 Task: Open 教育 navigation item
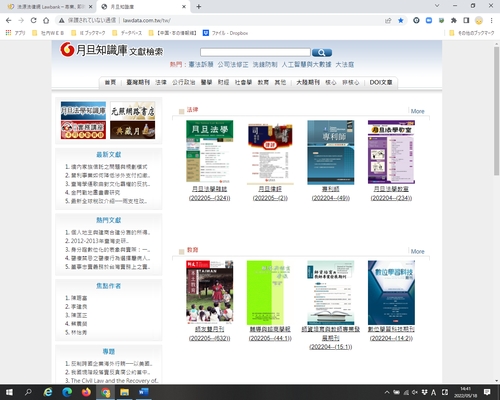tap(263, 82)
